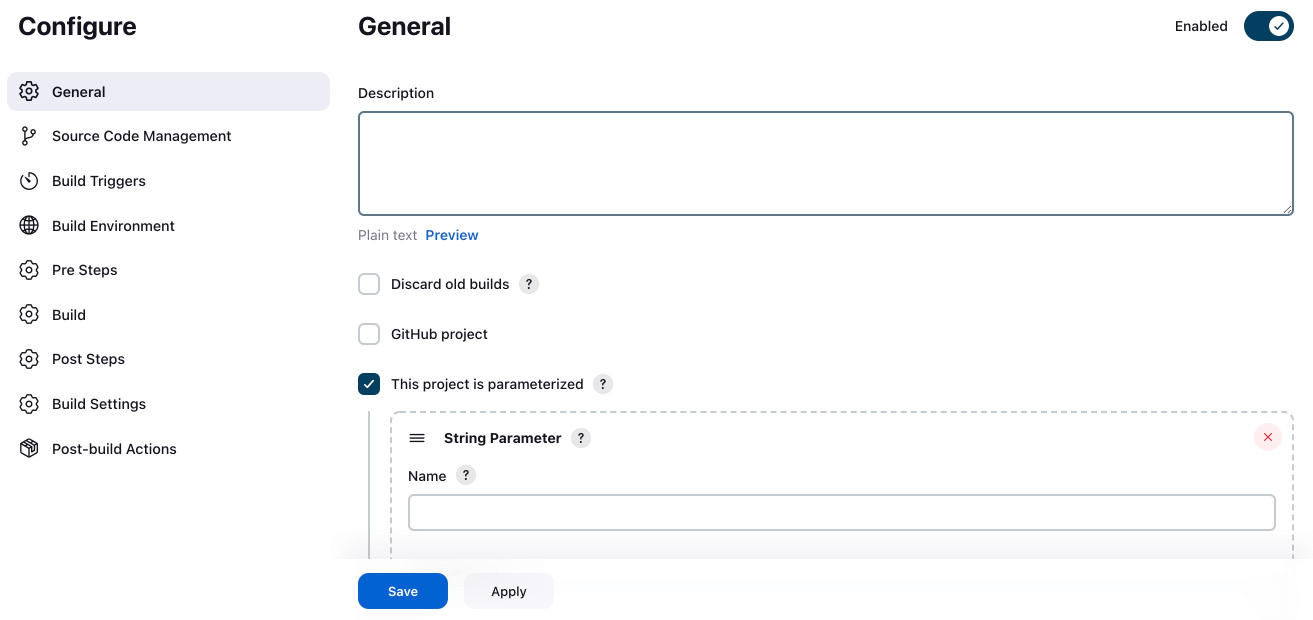Click the Post-build Actions box icon
1313x620 pixels.
29,449
